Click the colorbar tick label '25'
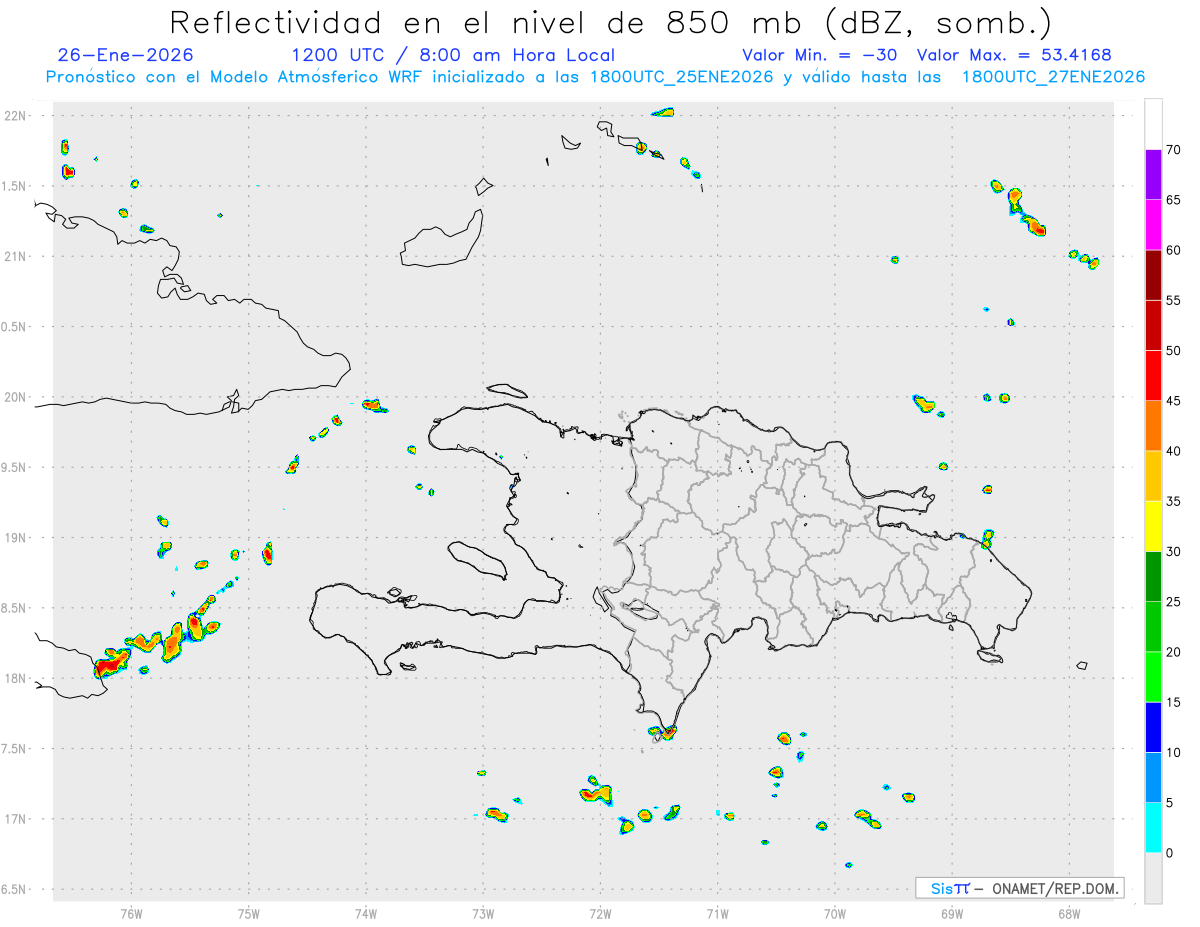1200x927 pixels. 1173,602
